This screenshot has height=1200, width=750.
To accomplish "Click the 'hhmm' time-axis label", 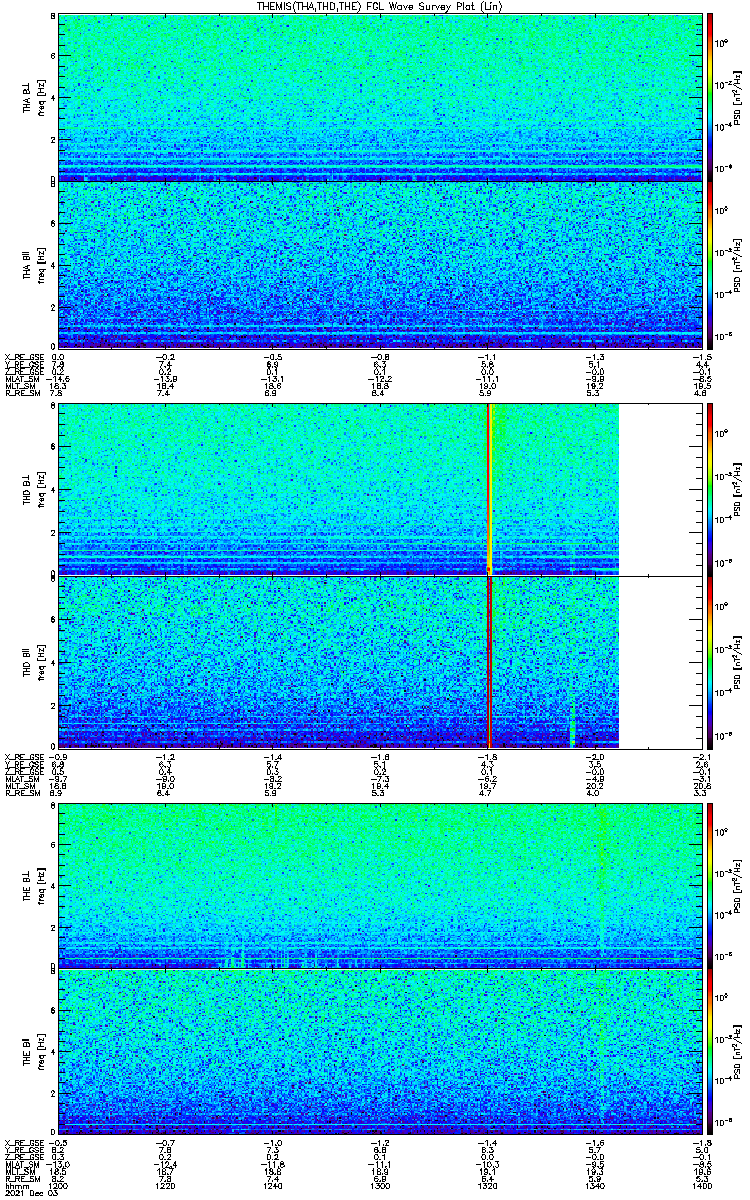I will tap(15, 1184).
